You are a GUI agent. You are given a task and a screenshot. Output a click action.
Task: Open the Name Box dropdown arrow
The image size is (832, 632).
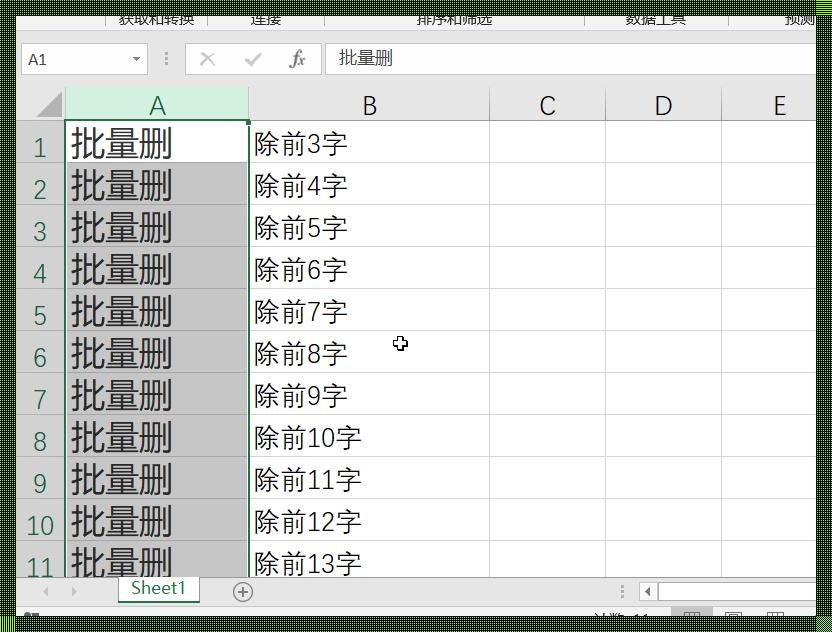[136, 59]
